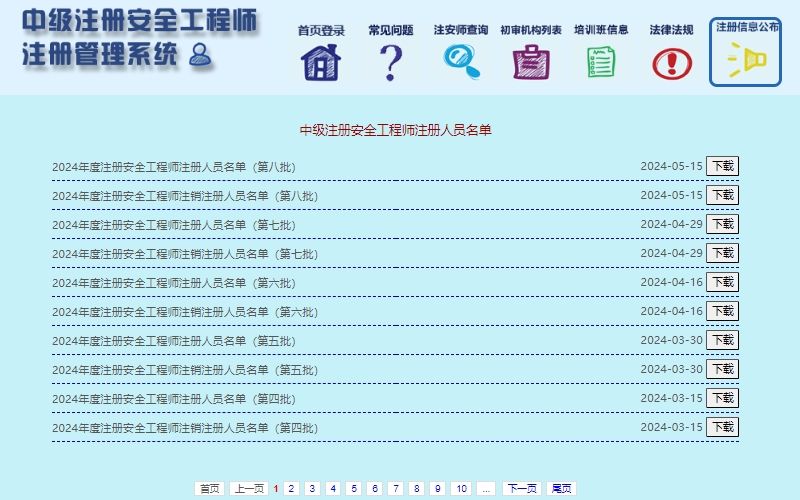Image resolution: width=800 pixels, height=500 pixels.
Task: Click the house icon for 首页登录
Action: point(321,62)
